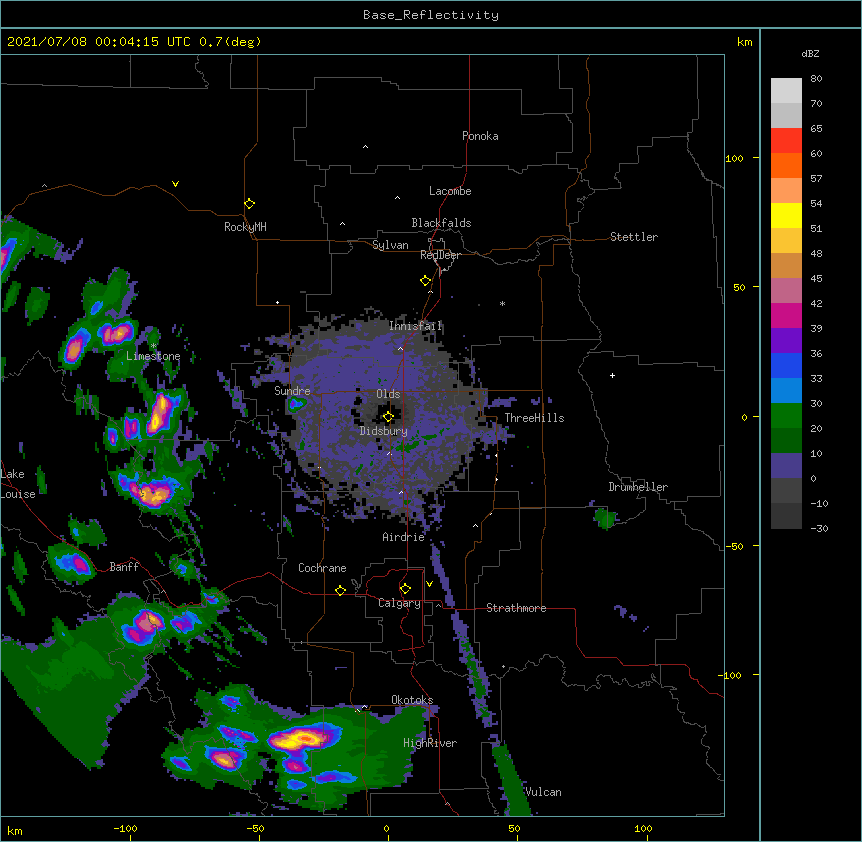The width and height of the screenshot is (862, 842).
Task: Click the yellow-core storm cell west of HighRiver
Action: 302,738
